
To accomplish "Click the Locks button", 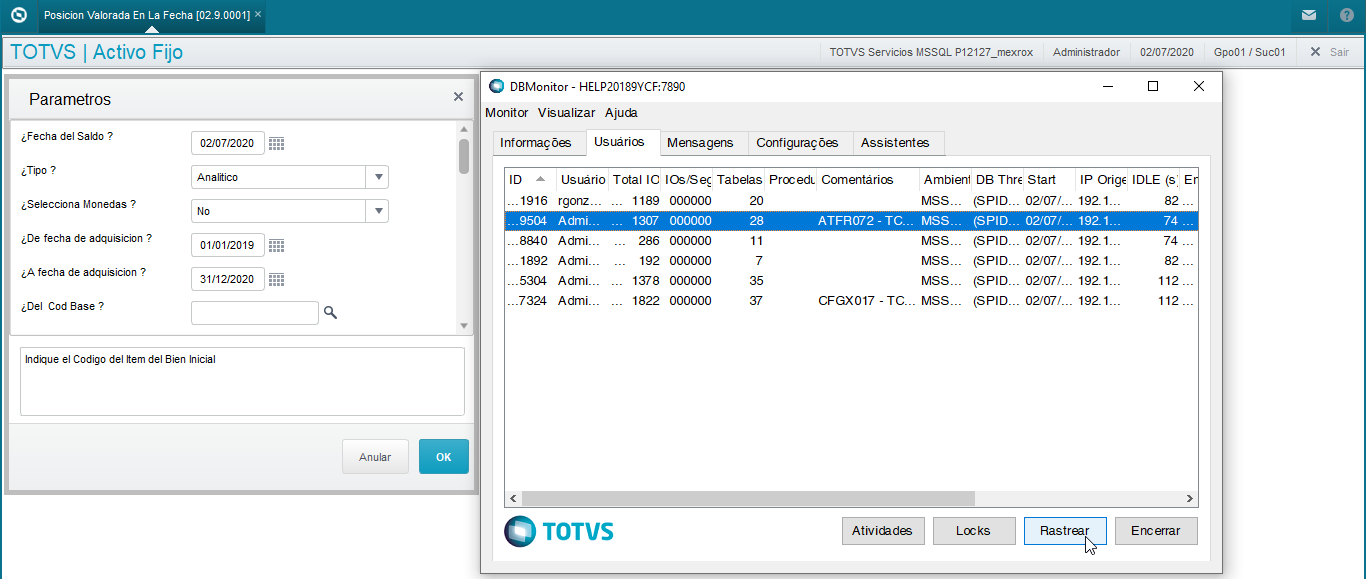I will point(973,531).
